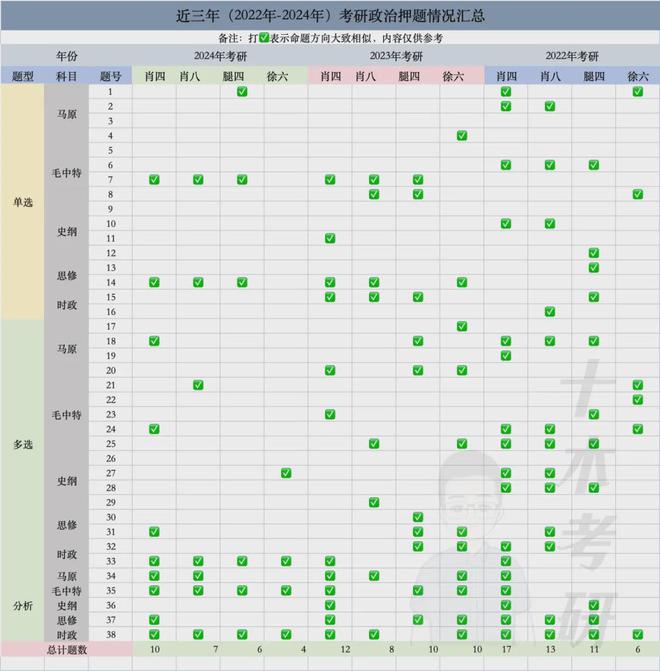Click the 马原 subject cell in the 单选 section
This screenshot has height=671, width=660.
pyautogui.click(x=67, y=114)
